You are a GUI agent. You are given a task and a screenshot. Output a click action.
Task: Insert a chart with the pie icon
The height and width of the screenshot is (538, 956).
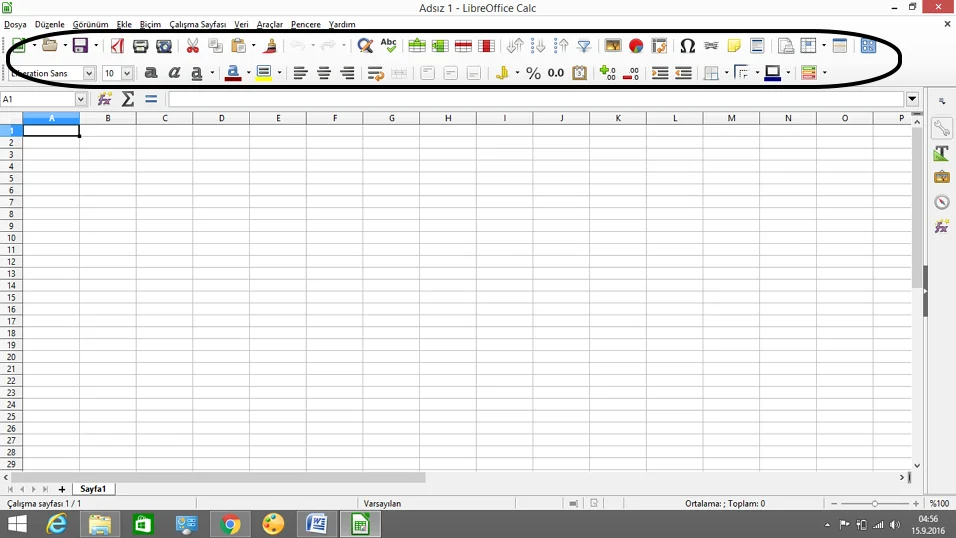coord(636,46)
